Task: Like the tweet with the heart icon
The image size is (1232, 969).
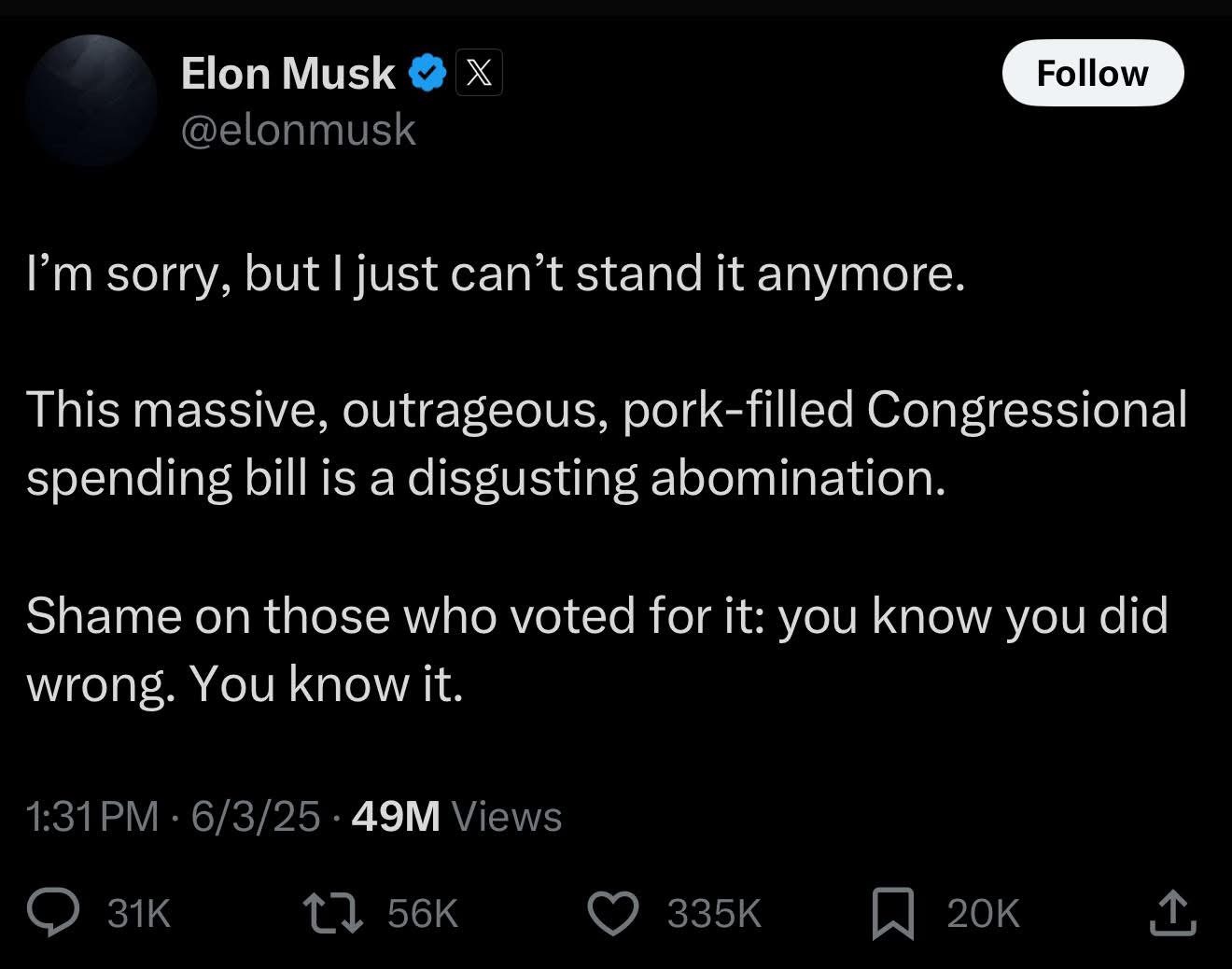Action: (x=612, y=913)
